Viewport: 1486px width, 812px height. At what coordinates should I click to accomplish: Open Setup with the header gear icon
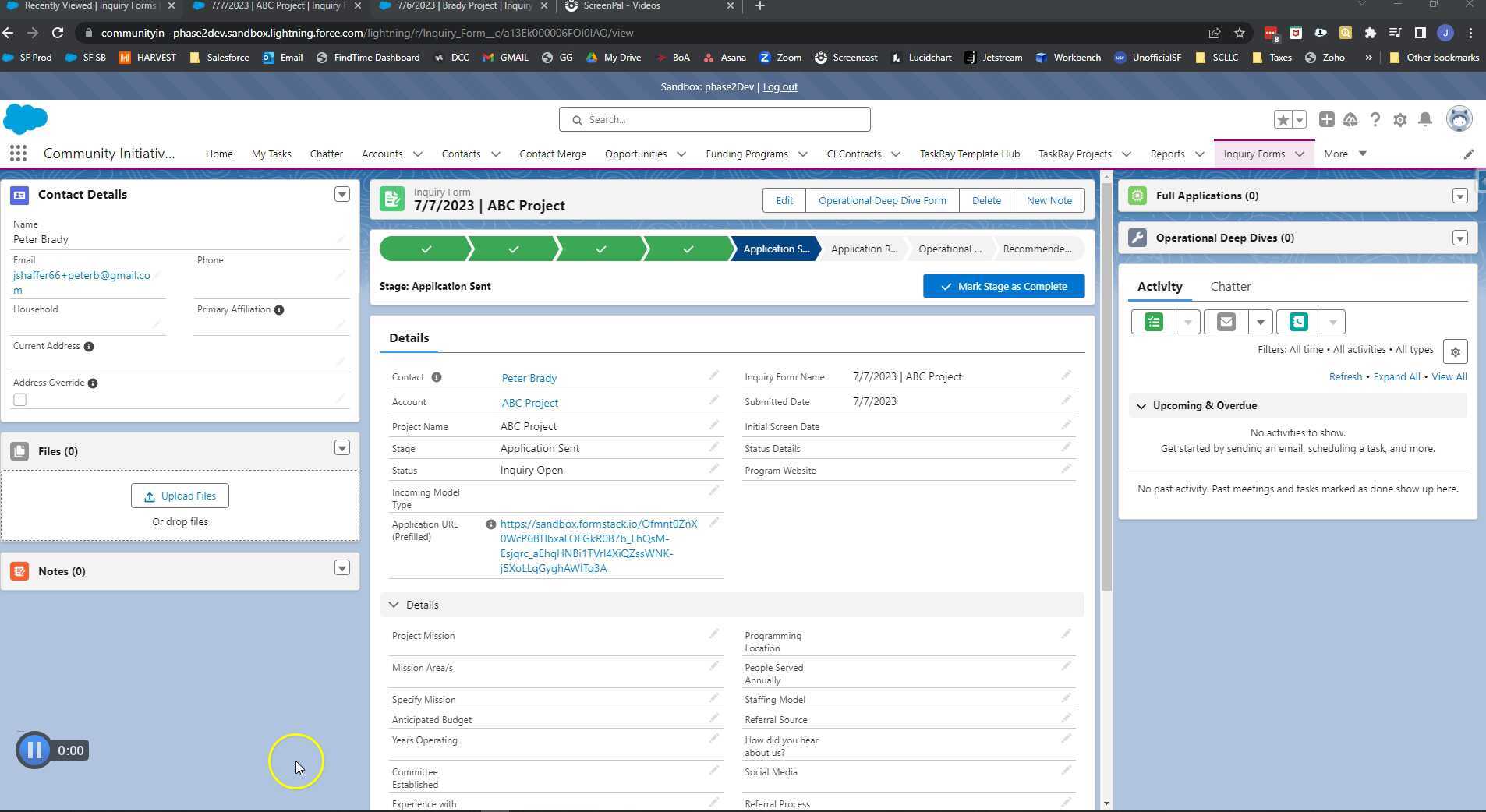1400,119
